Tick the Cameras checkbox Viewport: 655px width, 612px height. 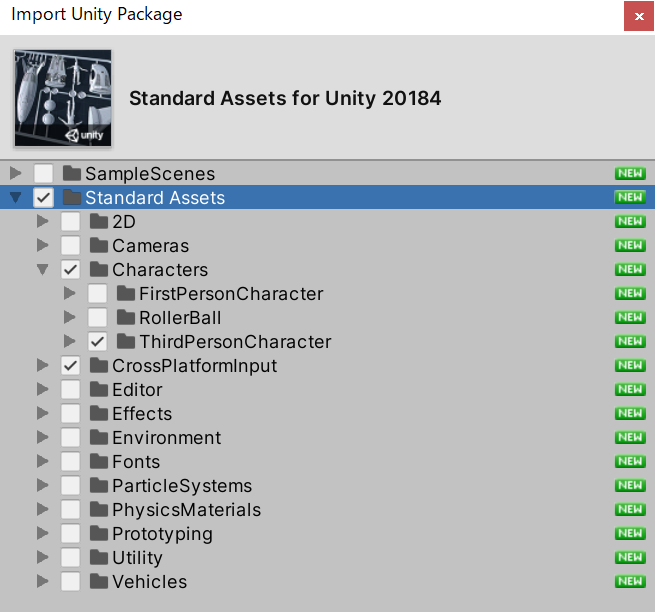tap(70, 245)
